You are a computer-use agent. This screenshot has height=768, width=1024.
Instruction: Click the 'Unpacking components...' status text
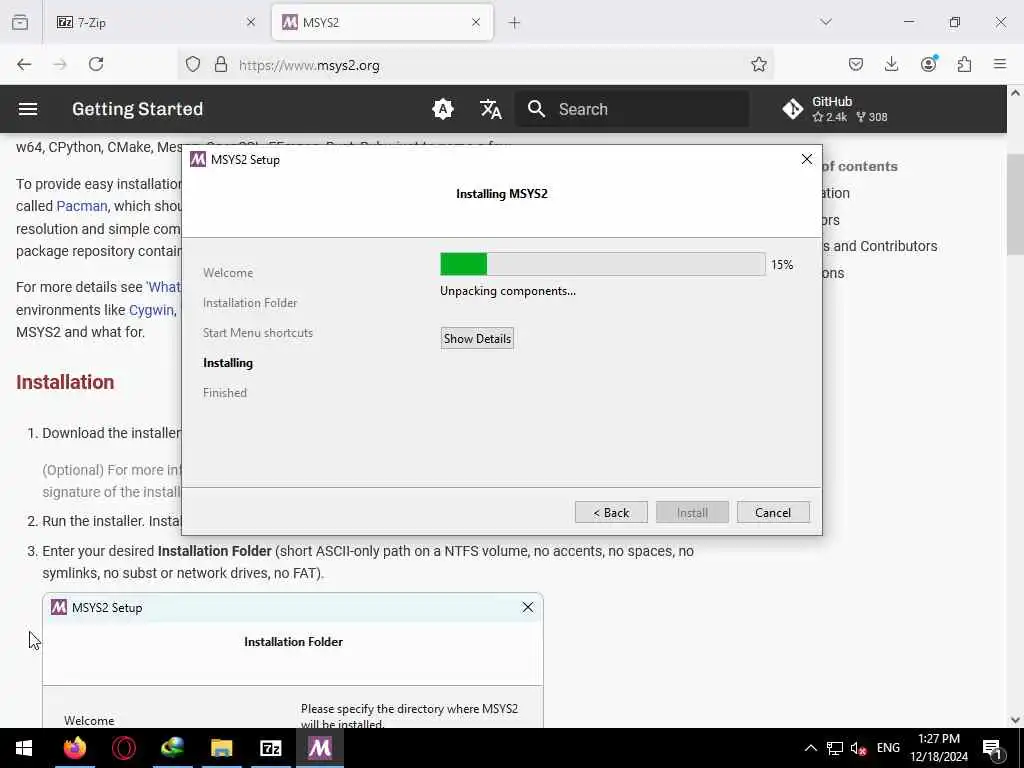508,291
